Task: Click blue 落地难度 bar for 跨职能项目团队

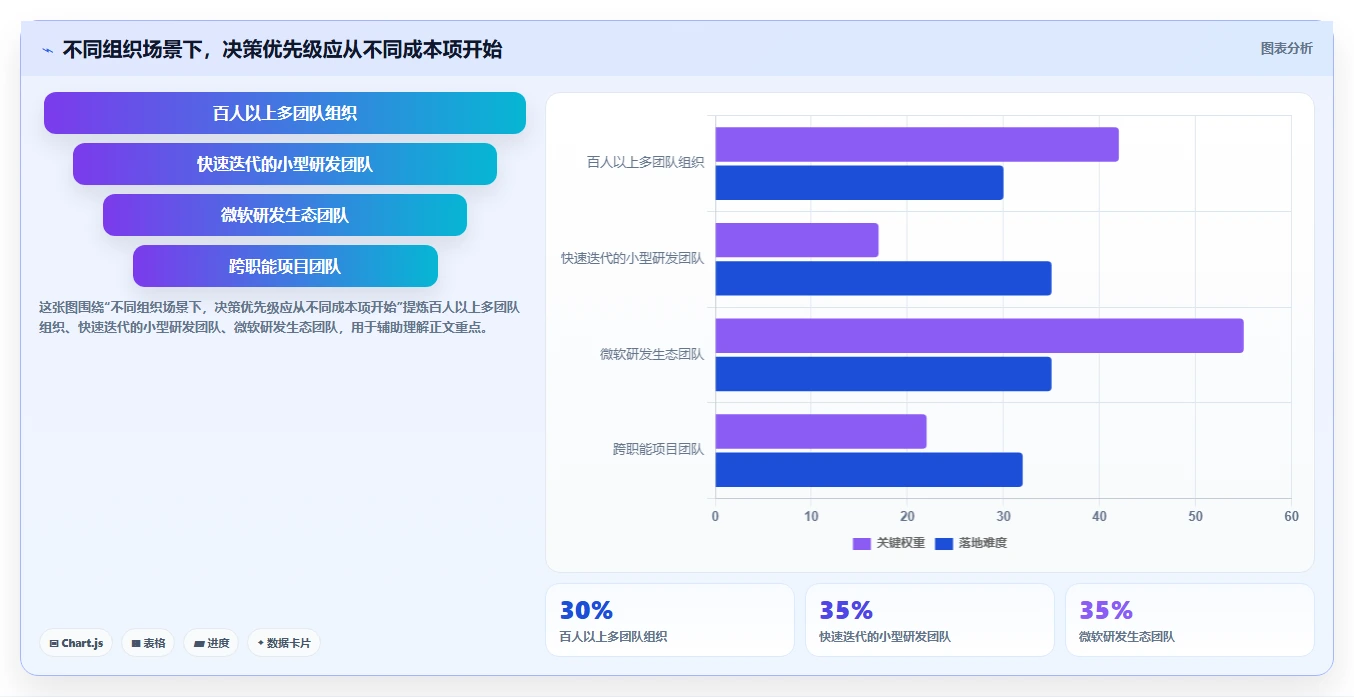Action: 869,470
